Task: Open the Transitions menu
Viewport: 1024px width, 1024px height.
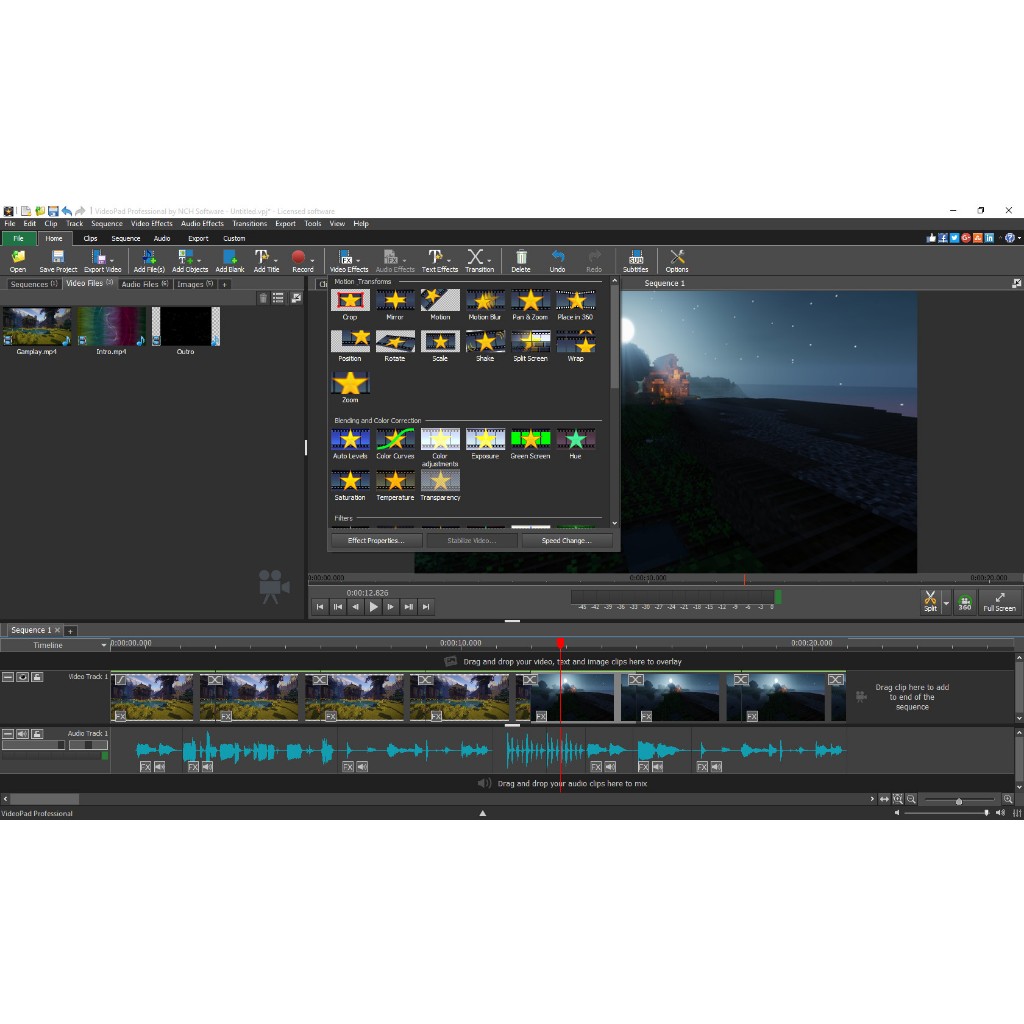Action: (249, 223)
